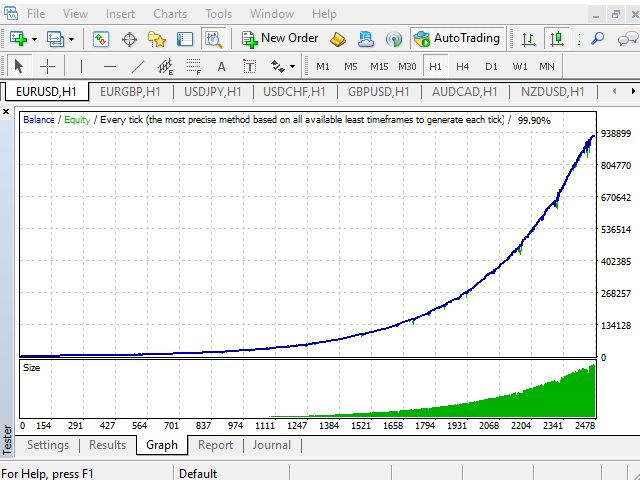Open the Navigator star-folder icon
The image size is (640, 480).
[157, 40]
